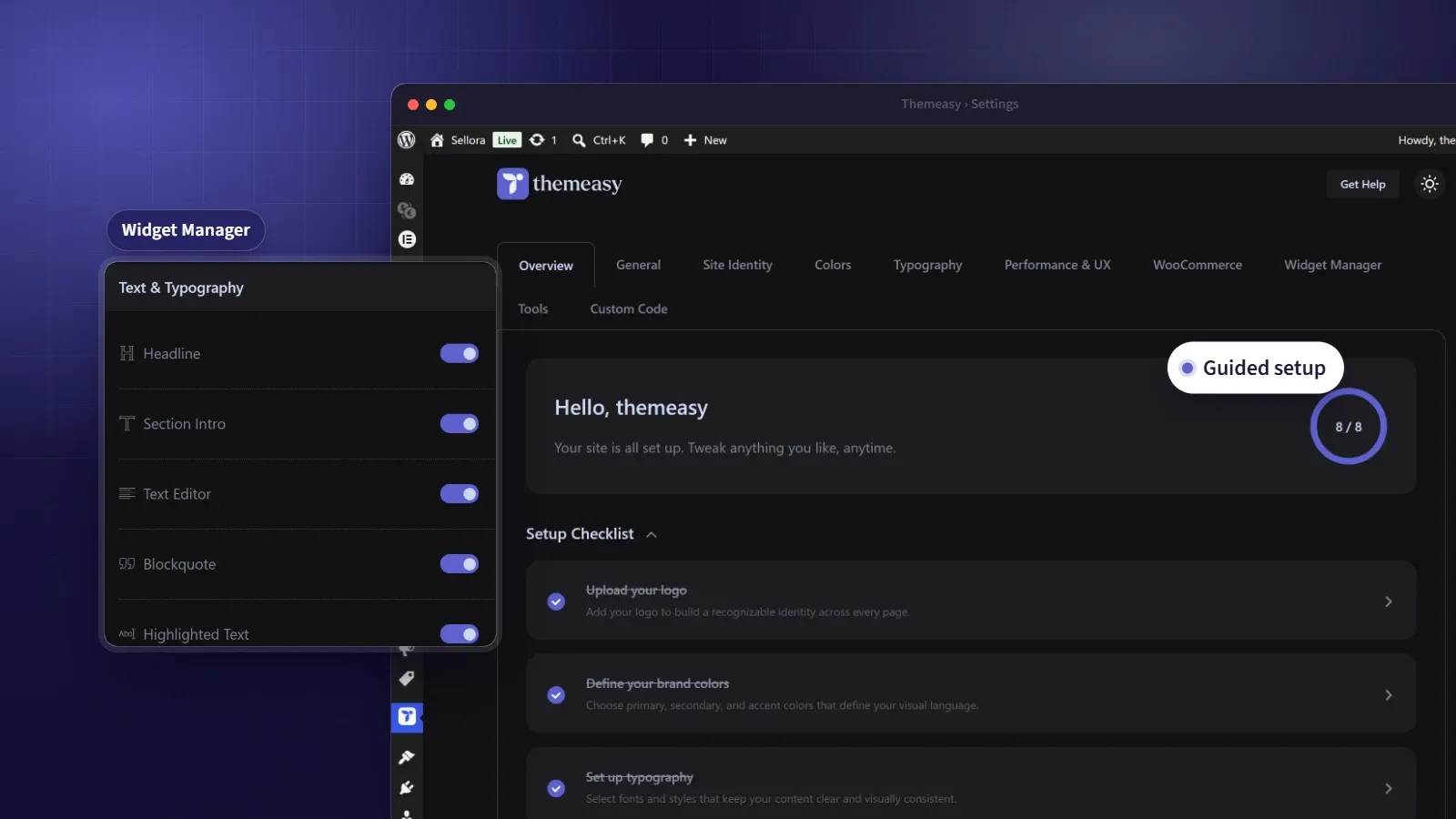Click the themeasy logo
The width and height of the screenshot is (1456, 819).
coord(560,184)
